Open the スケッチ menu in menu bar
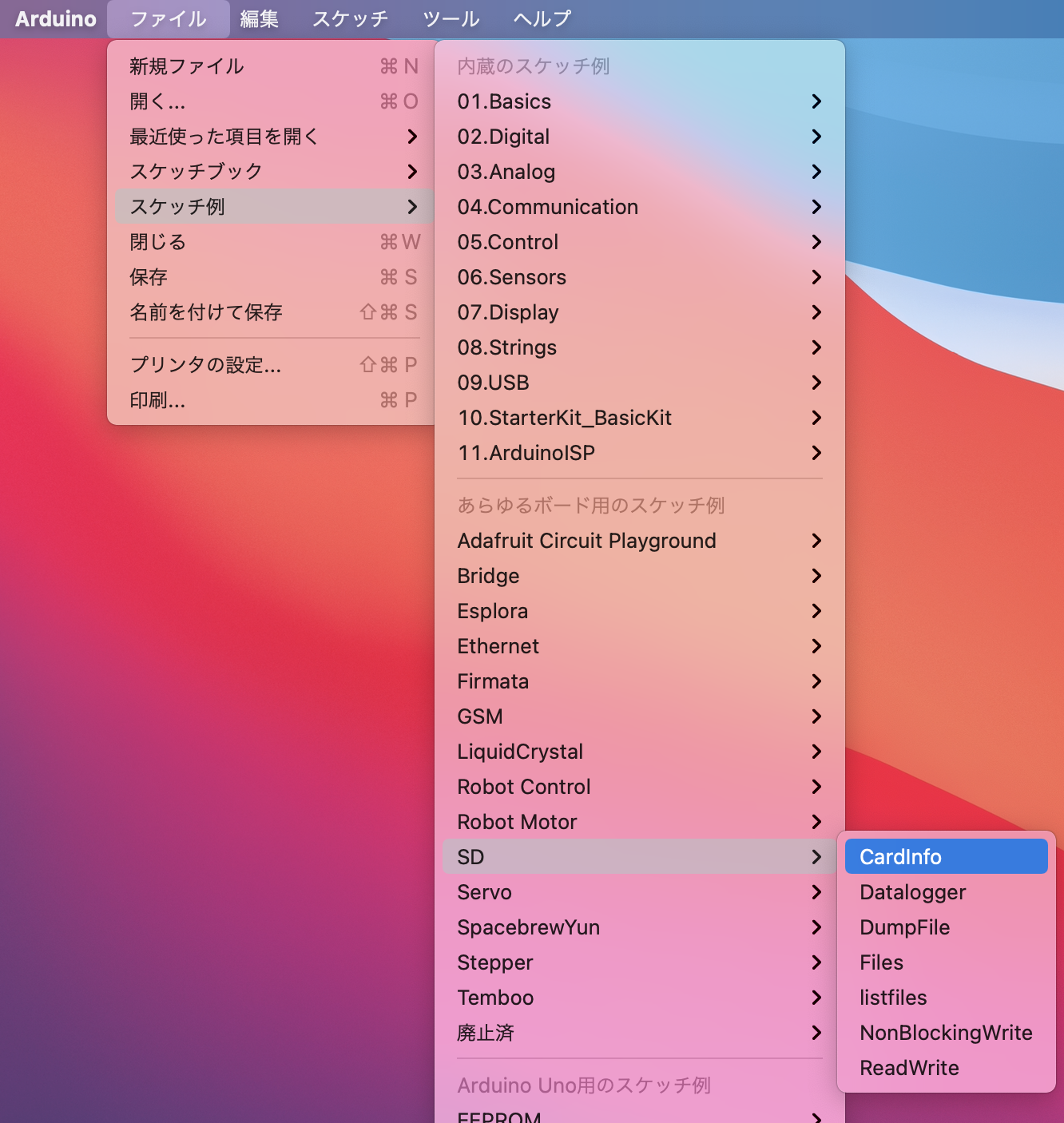This screenshot has height=1123, width=1064. tap(350, 18)
